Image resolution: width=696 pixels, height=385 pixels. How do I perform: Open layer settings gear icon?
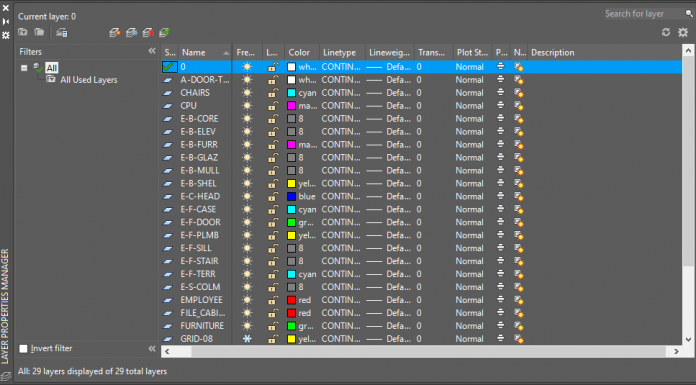683,32
